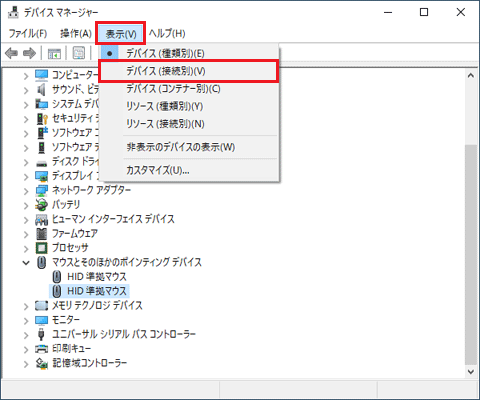
Task: Click the セキュリティ key icon
Action: pos(42,118)
